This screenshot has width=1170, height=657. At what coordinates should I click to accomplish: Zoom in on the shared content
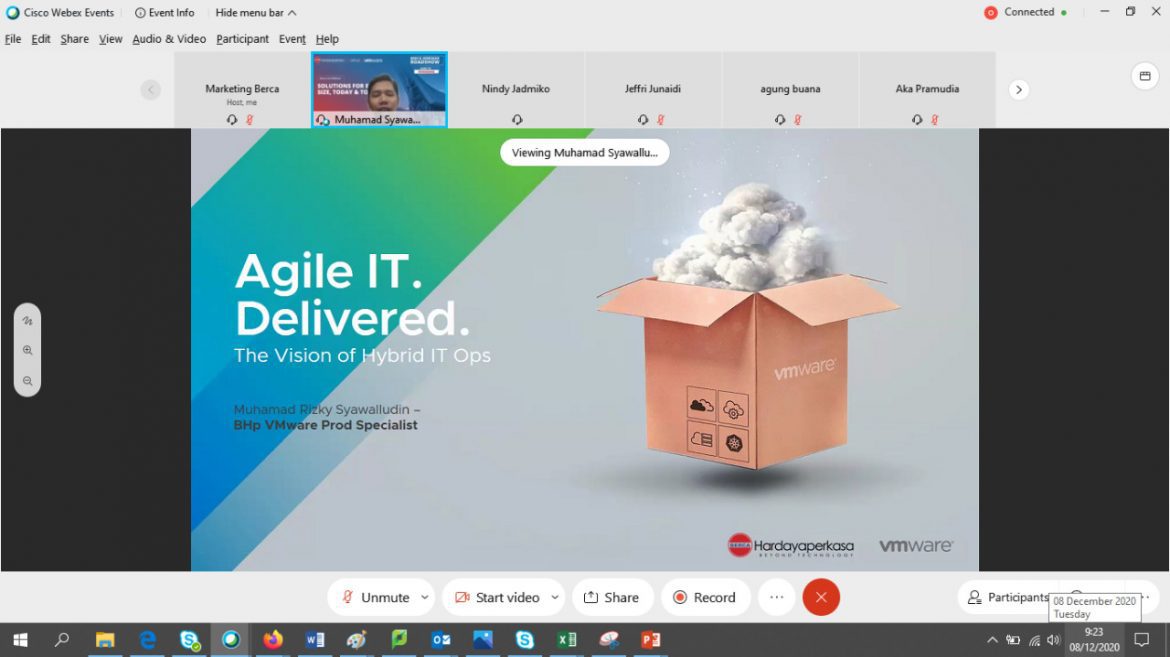click(x=28, y=350)
